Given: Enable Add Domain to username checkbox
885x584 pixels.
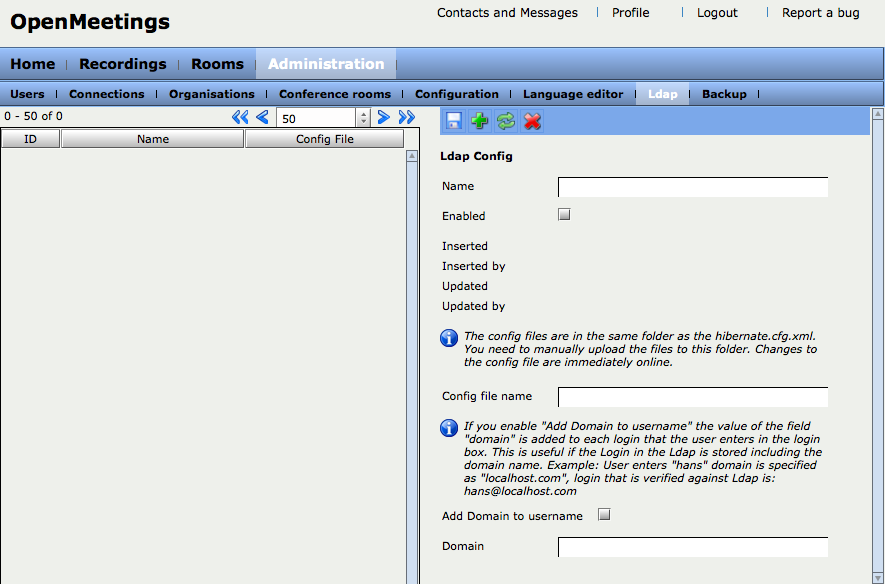Looking at the screenshot, I should (604, 515).
